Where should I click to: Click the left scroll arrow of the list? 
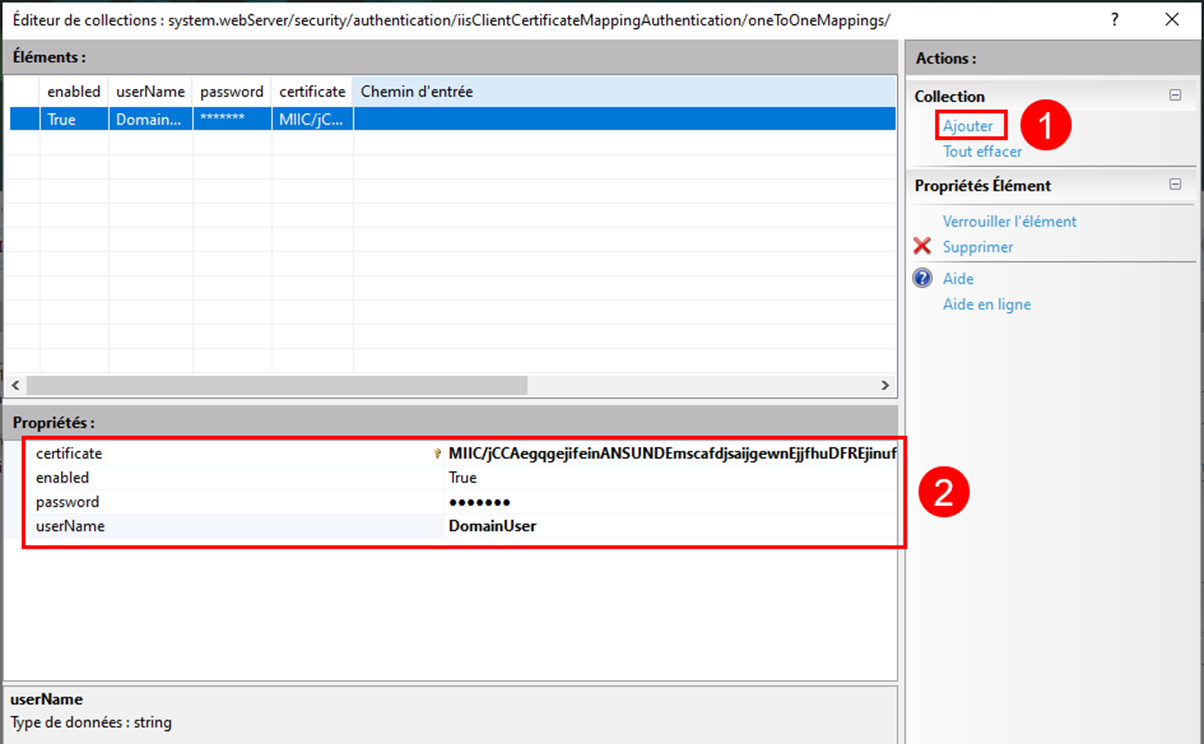[15, 385]
